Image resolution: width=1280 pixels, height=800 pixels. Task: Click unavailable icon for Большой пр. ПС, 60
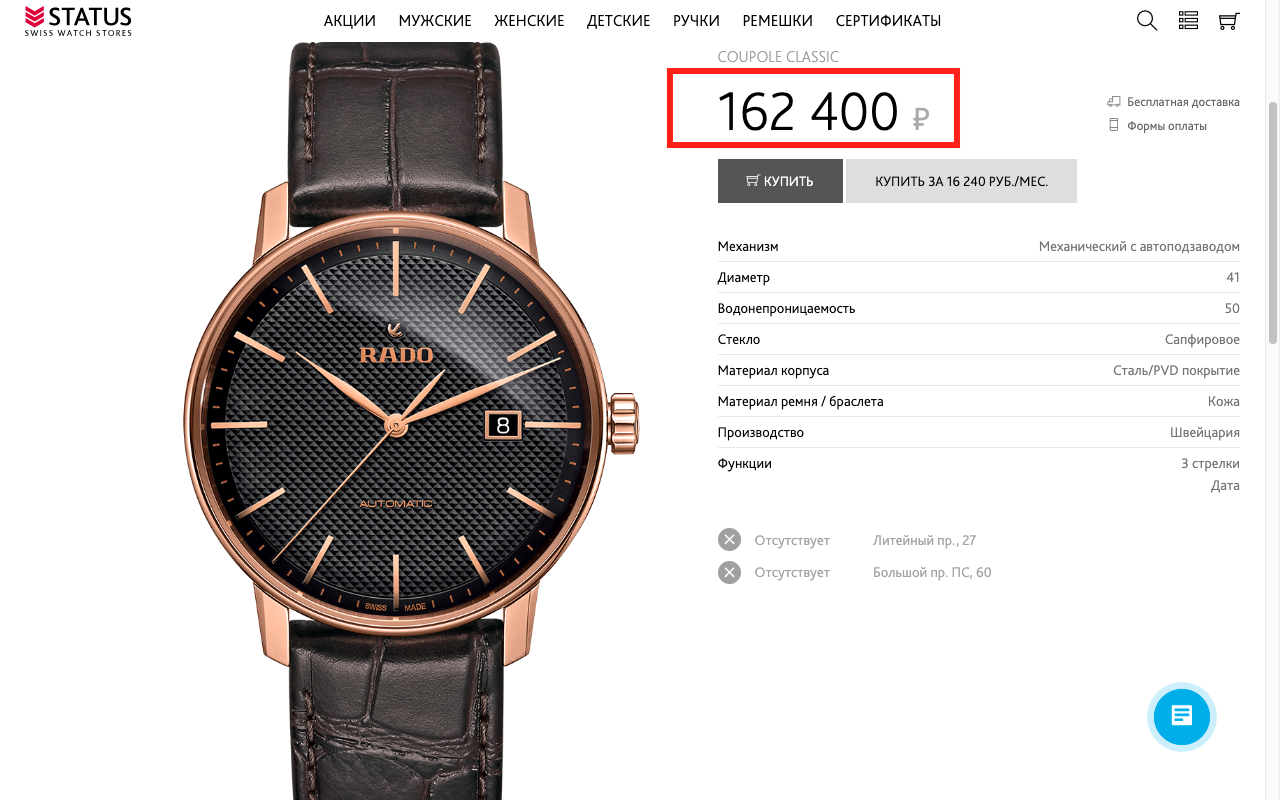pyautogui.click(x=730, y=572)
